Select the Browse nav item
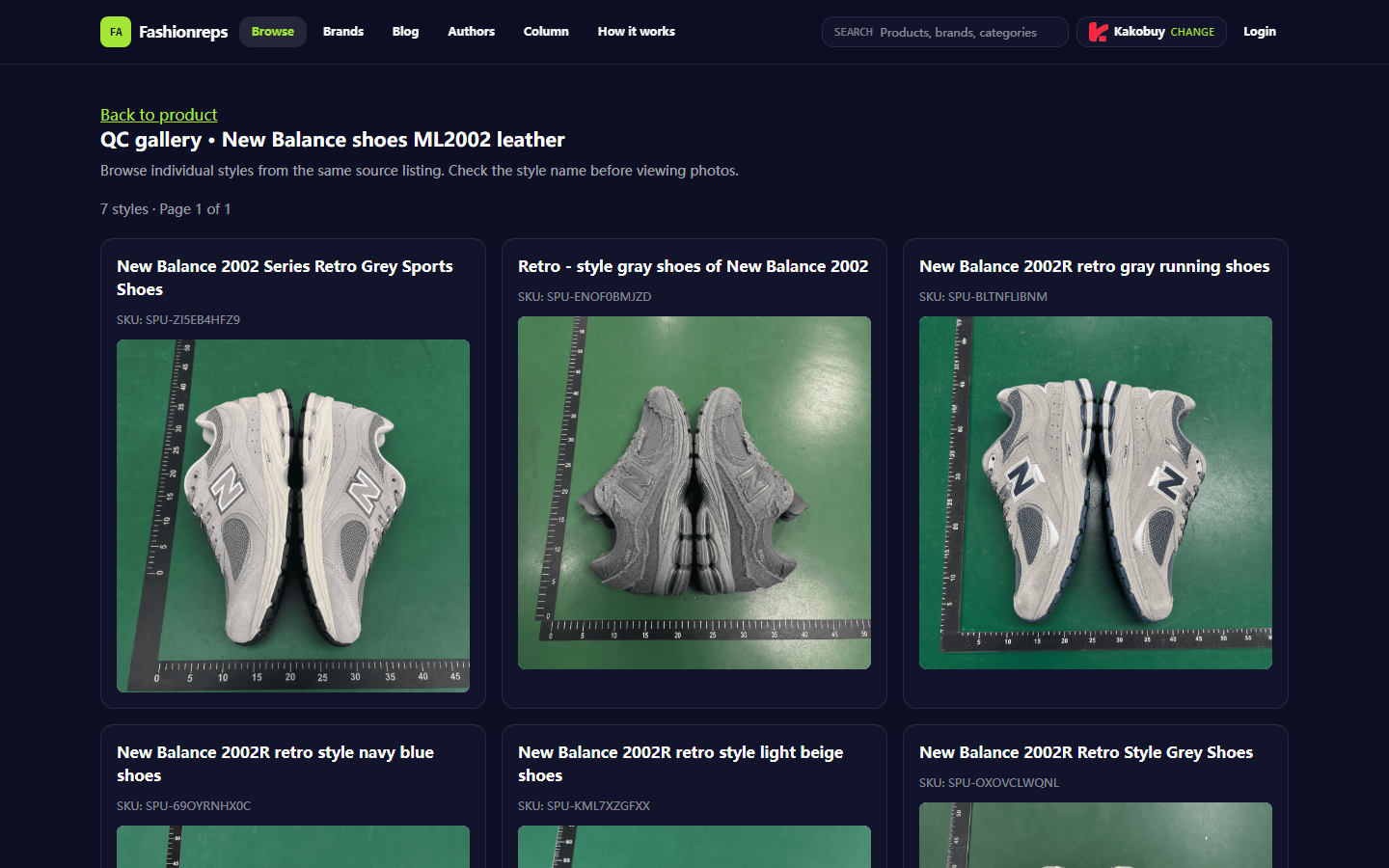The height and width of the screenshot is (868, 1389). [273, 32]
